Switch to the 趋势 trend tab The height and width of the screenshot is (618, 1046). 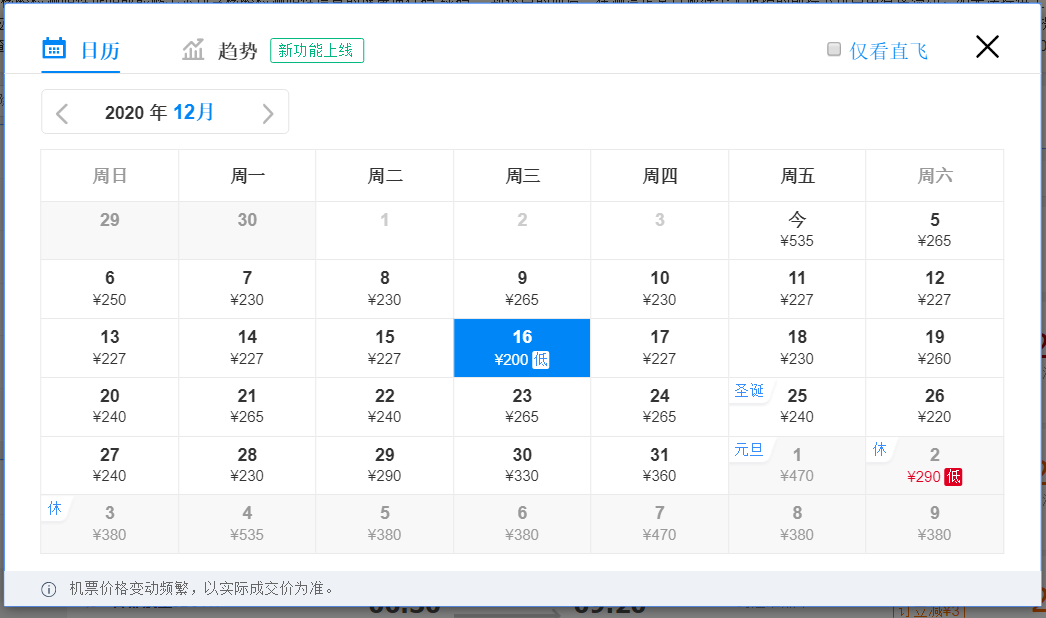click(219, 51)
